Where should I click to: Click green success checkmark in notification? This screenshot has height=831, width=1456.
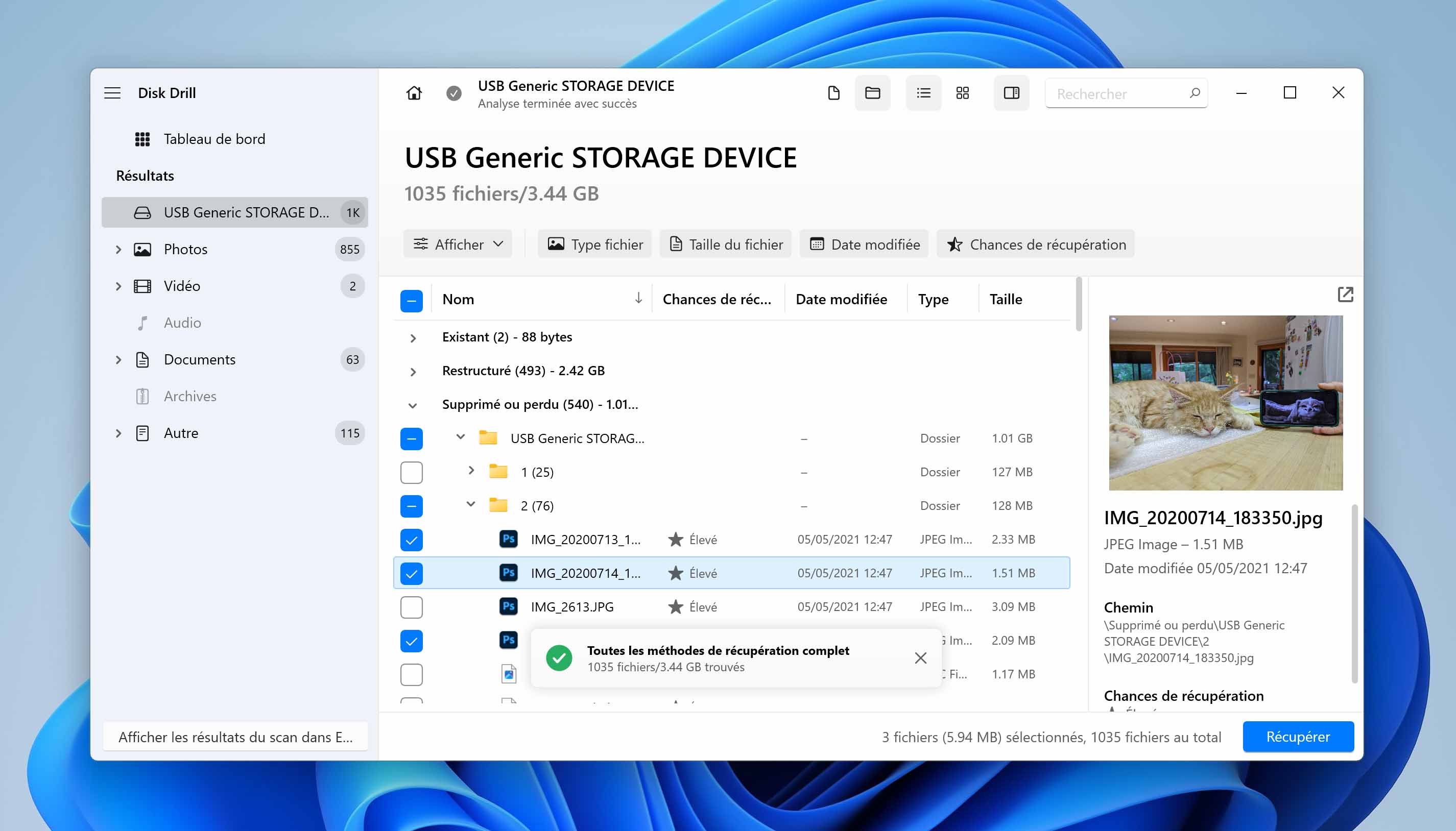point(559,658)
